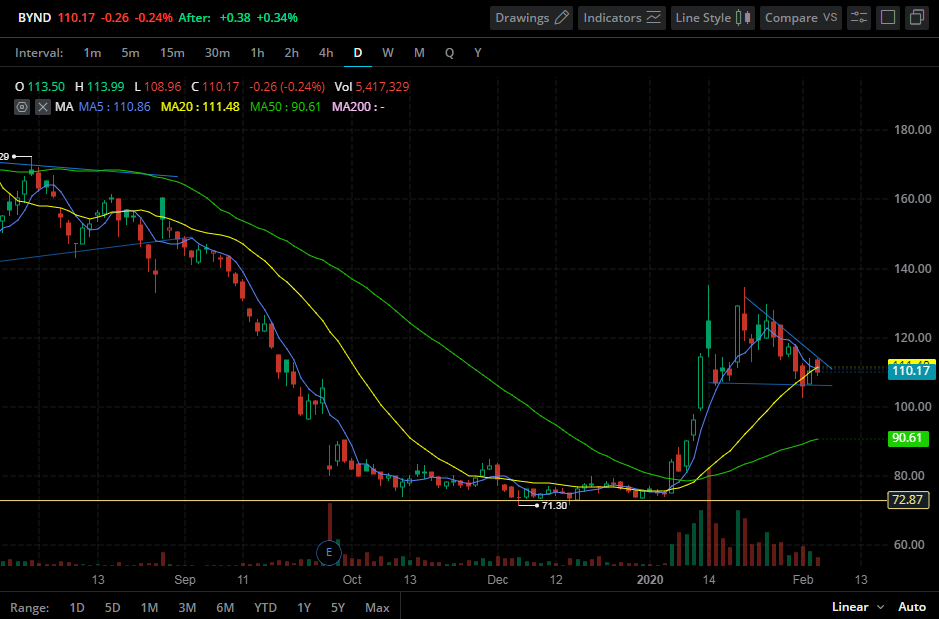Select the 2h interval
The image size is (939, 619).
[x=291, y=53]
